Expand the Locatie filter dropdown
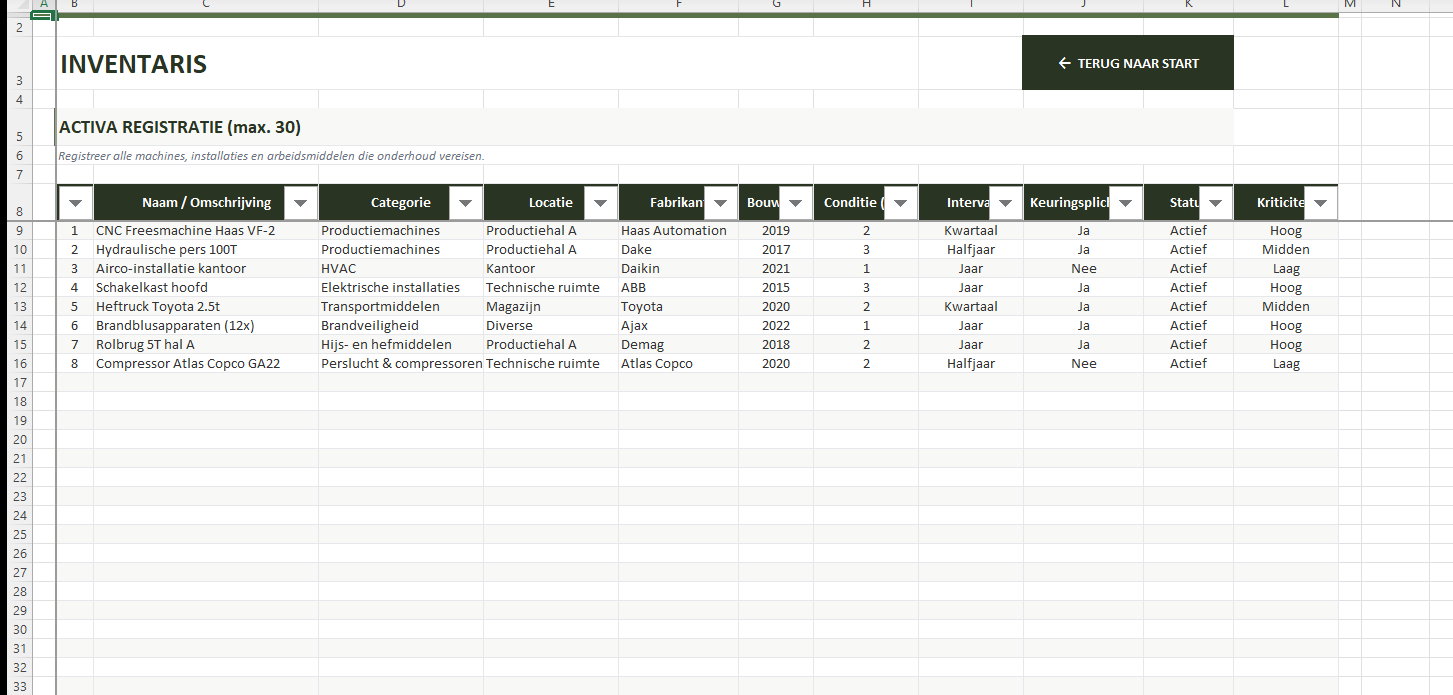 click(600, 203)
